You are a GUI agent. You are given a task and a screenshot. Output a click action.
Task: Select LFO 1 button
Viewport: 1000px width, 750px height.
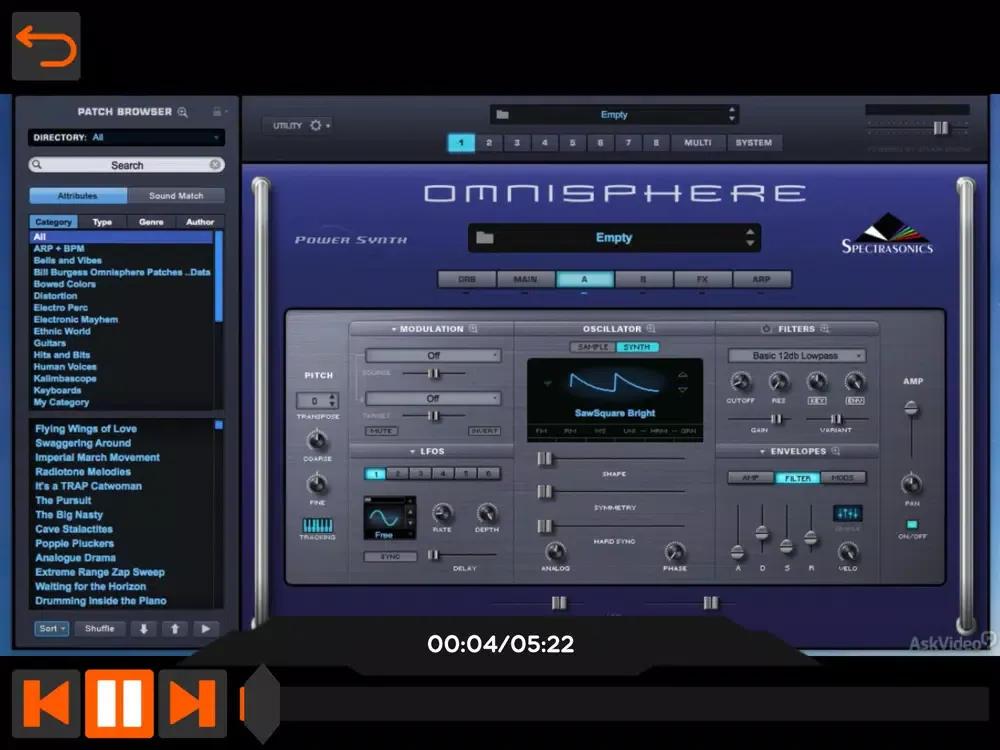pyautogui.click(x=376, y=474)
